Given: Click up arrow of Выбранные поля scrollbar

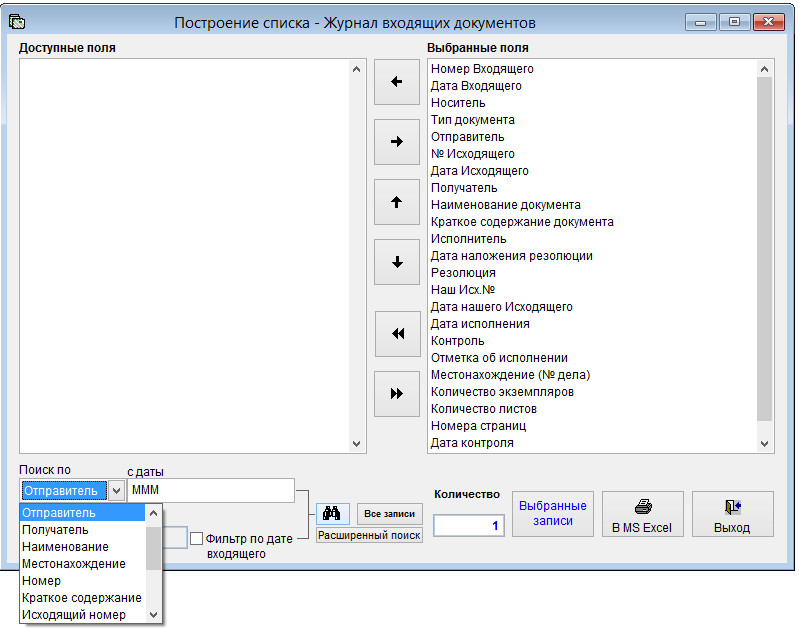Looking at the screenshot, I should (x=764, y=69).
